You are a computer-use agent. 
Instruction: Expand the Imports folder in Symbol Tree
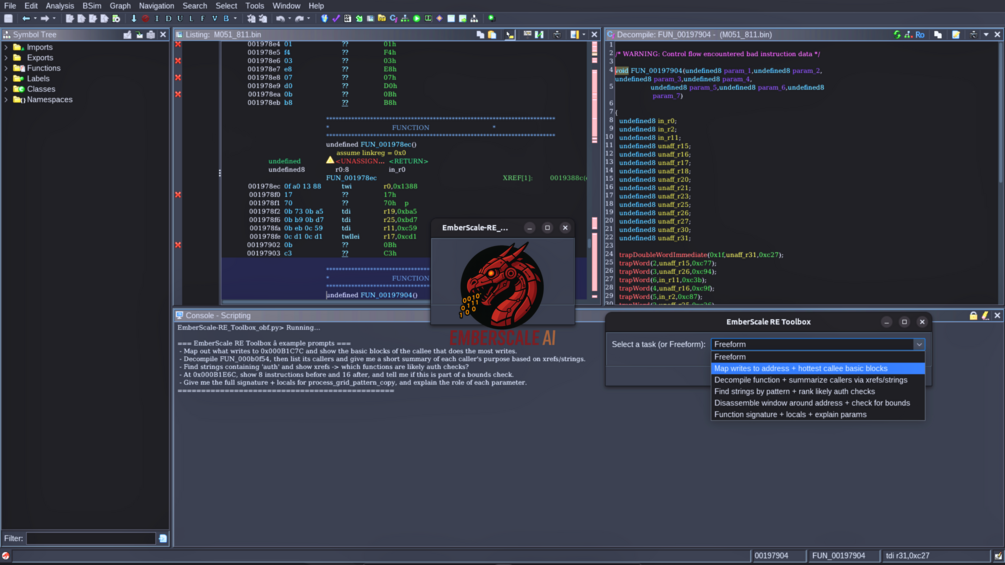click(x=6, y=47)
